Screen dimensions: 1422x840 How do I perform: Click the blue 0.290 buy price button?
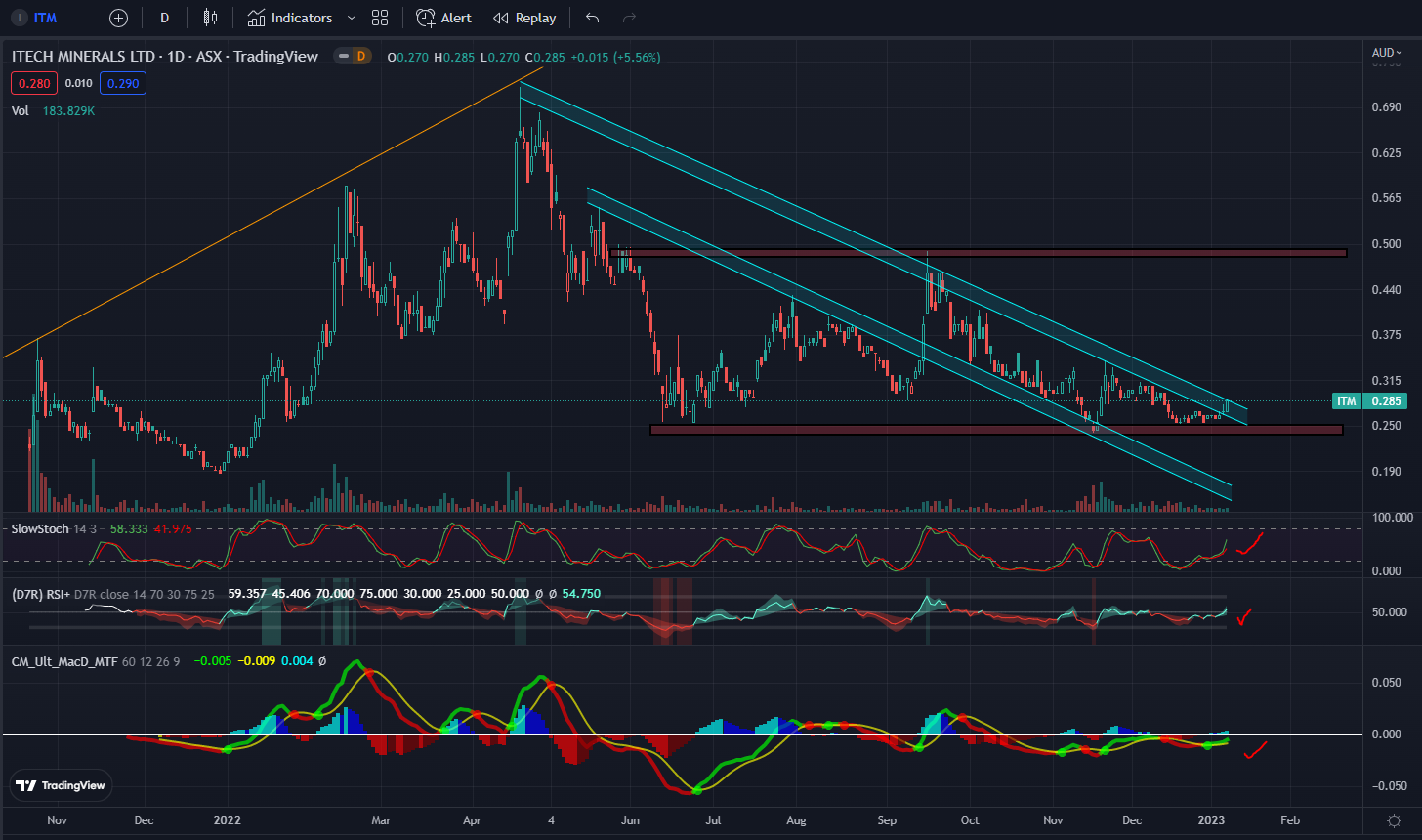point(123,83)
